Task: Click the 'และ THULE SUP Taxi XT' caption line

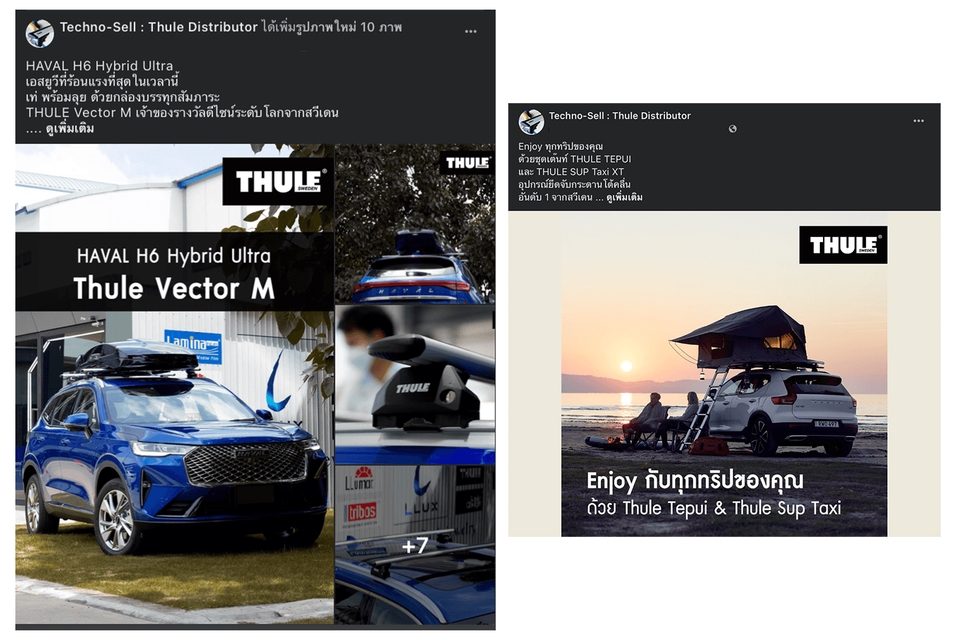Action: click(571, 171)
